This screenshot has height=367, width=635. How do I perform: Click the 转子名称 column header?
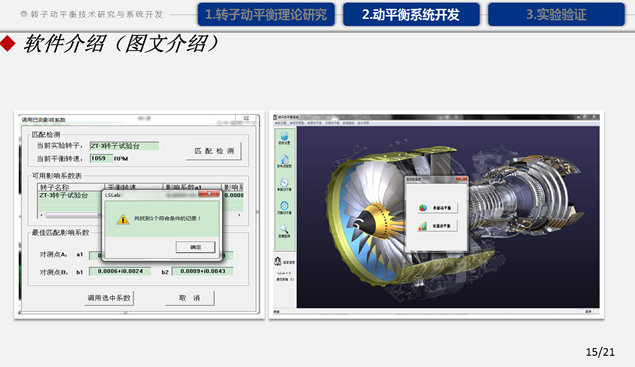pos(71,187)
